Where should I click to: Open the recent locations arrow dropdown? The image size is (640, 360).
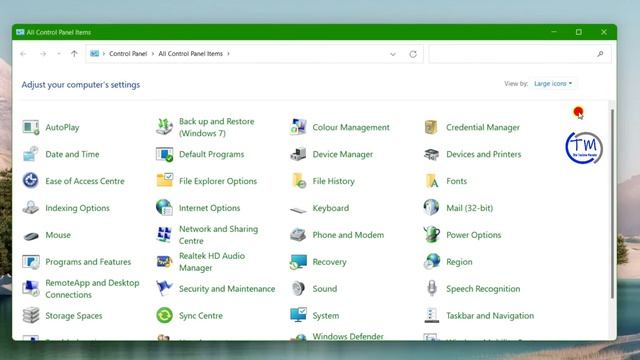(x=59, y=54)
